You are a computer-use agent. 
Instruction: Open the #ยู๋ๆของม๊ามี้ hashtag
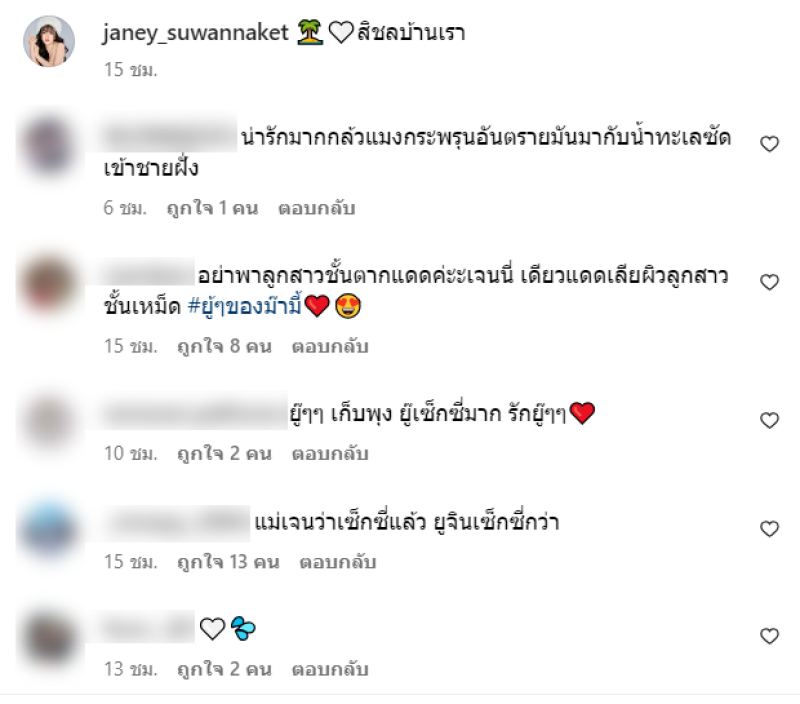(x=245, y=306)
